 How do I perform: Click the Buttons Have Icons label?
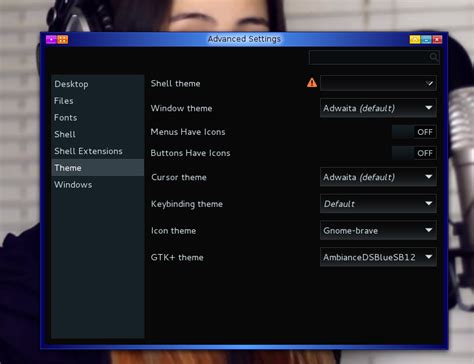pos(190,153)
